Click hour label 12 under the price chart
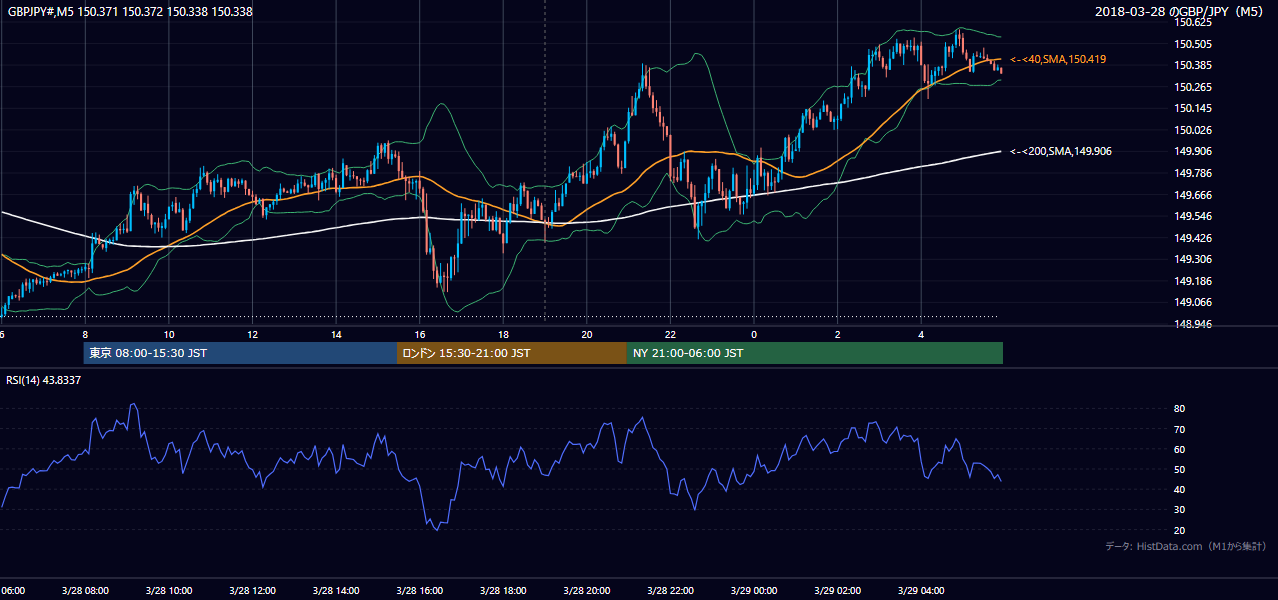1278x600 pixels. (x=253, y=335)
